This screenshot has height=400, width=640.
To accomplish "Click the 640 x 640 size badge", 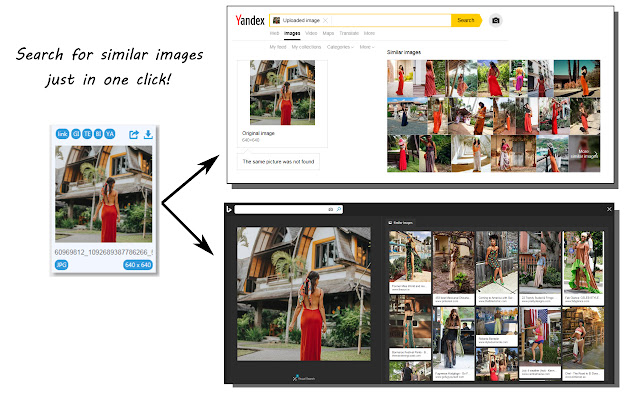I will [x=138, y=265].
